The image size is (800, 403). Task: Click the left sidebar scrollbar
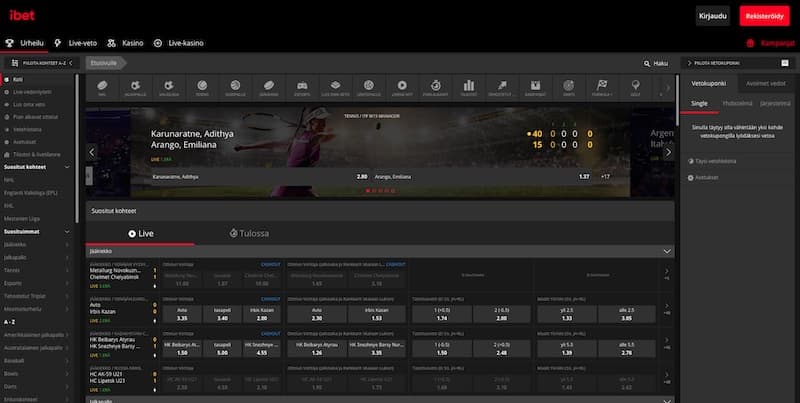[77, 148]
